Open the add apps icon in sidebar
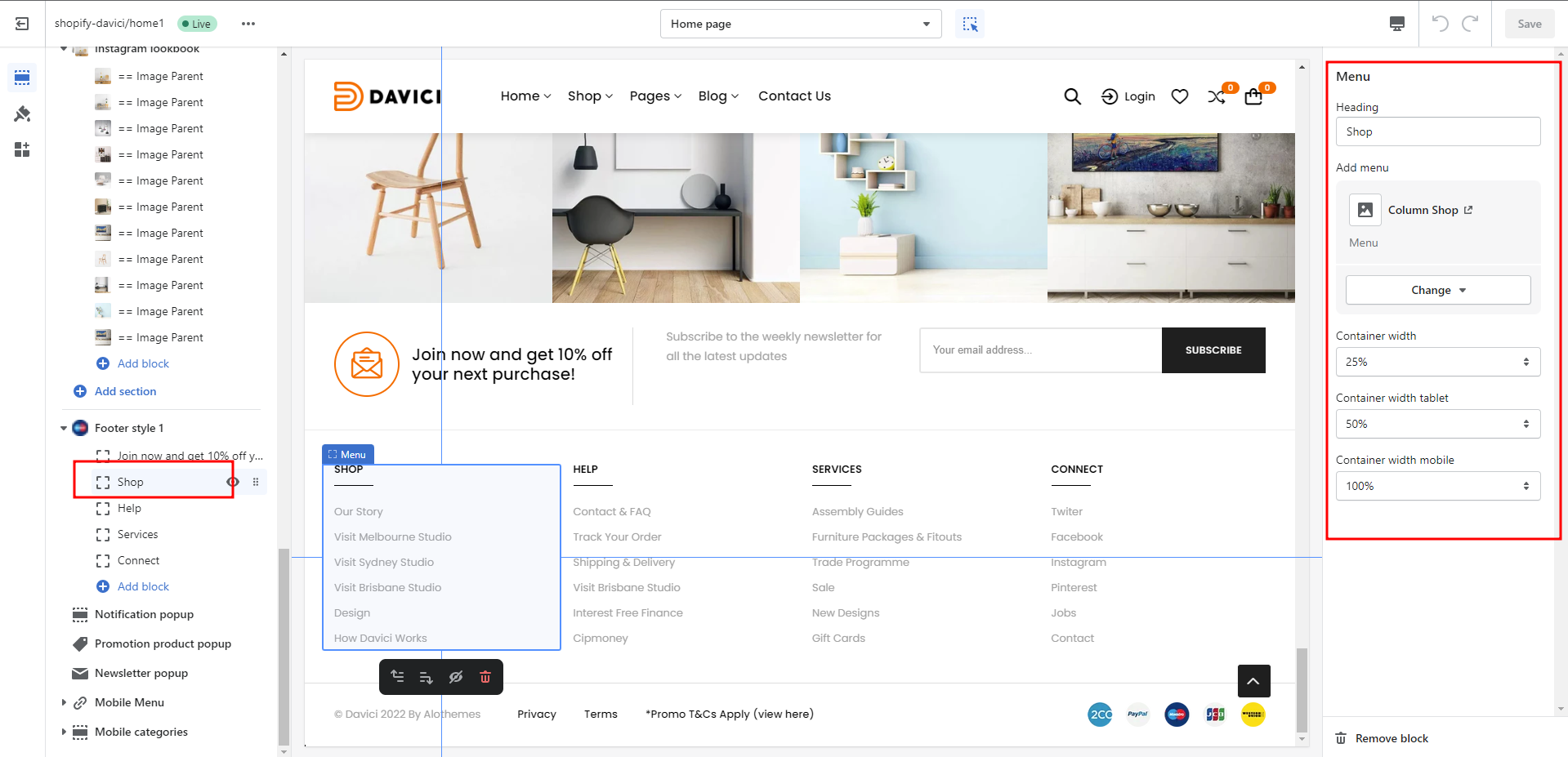This screenshot has width=1568, height=757. (22, 149)
